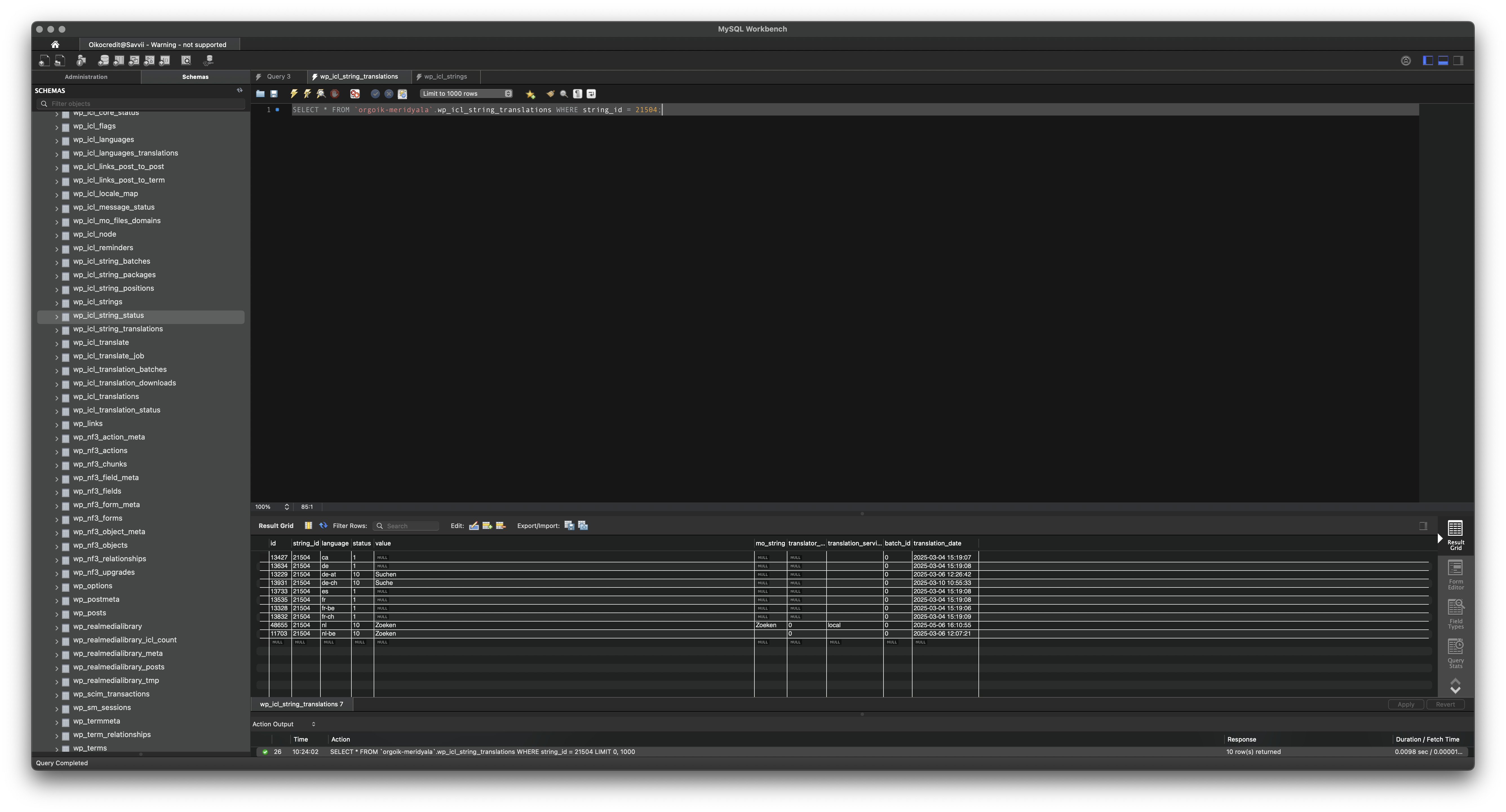Toggle continue on SQL script error
The image size is (1506, 812).
[355, 94]
